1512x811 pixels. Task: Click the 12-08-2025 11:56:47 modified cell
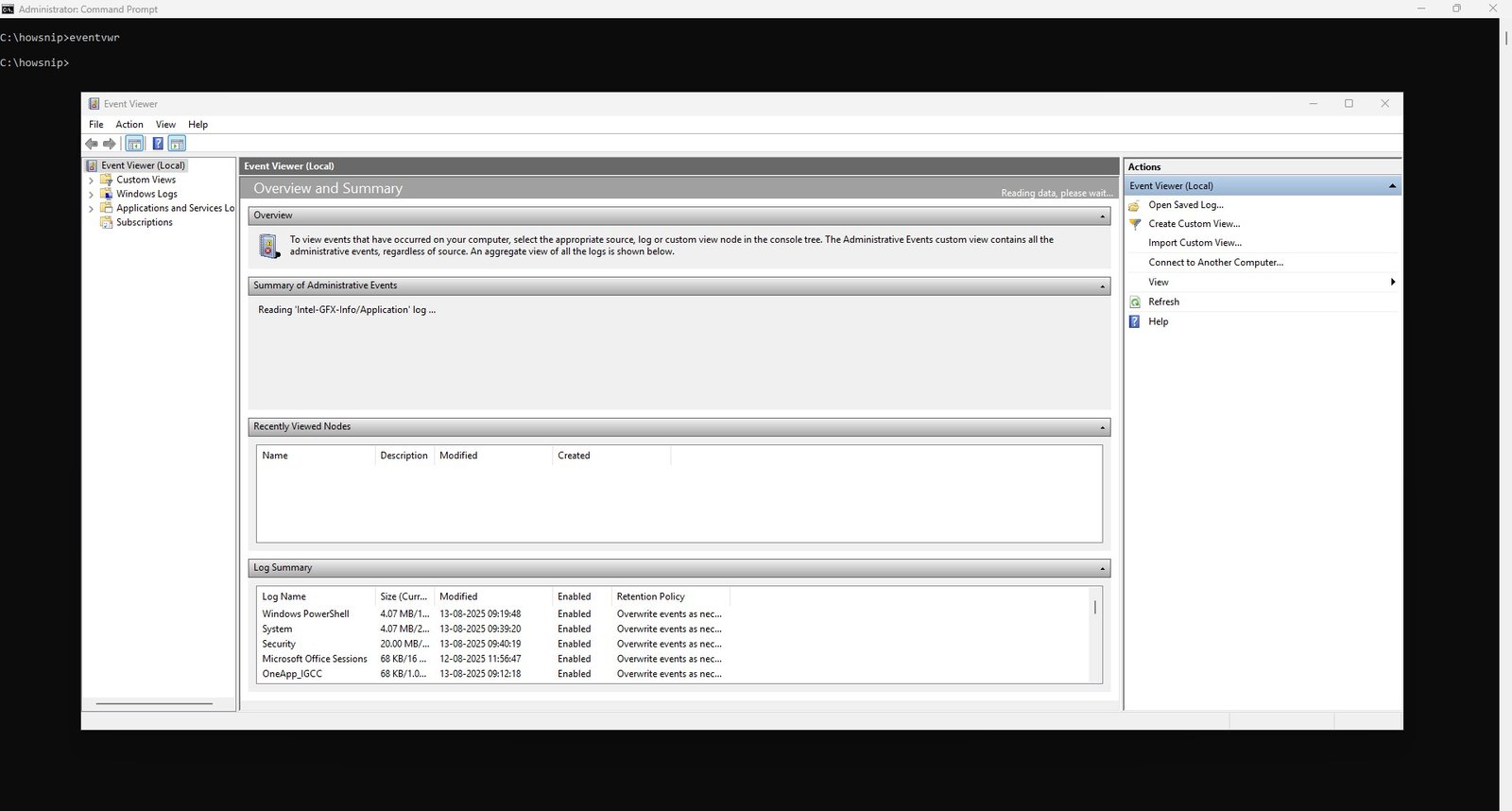[480, 660]
